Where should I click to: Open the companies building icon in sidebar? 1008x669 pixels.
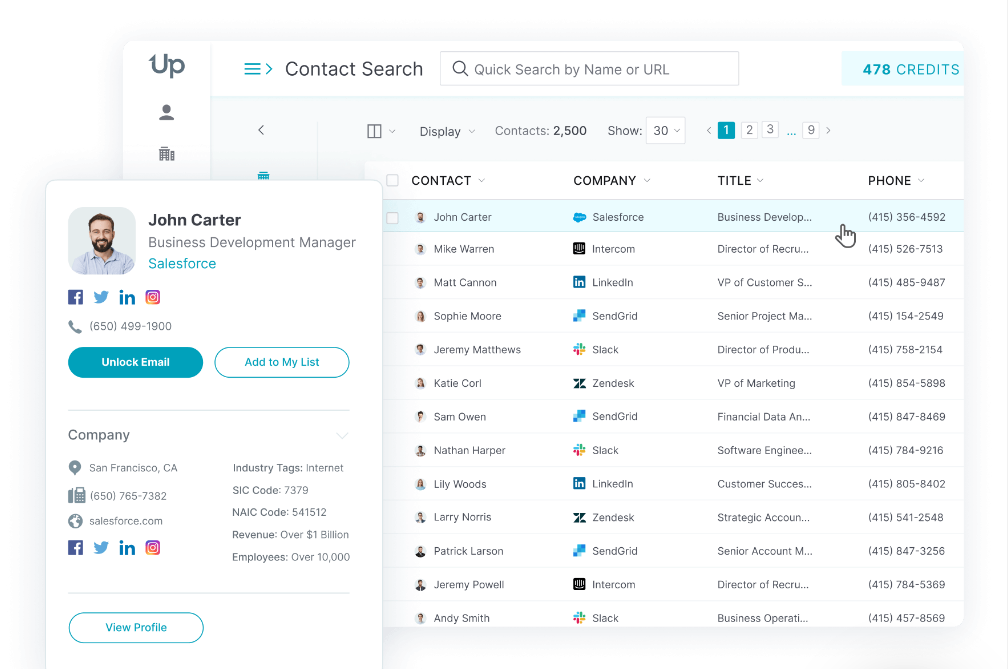coord(166,154)
